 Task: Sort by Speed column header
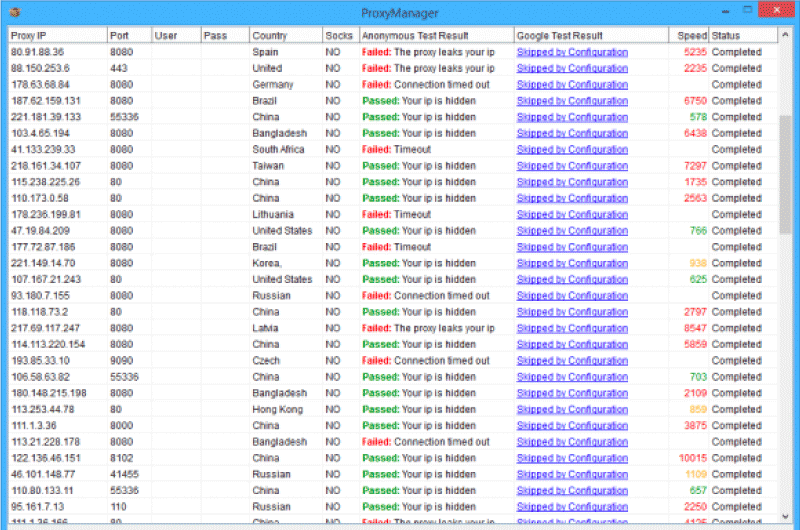[689, 35]
